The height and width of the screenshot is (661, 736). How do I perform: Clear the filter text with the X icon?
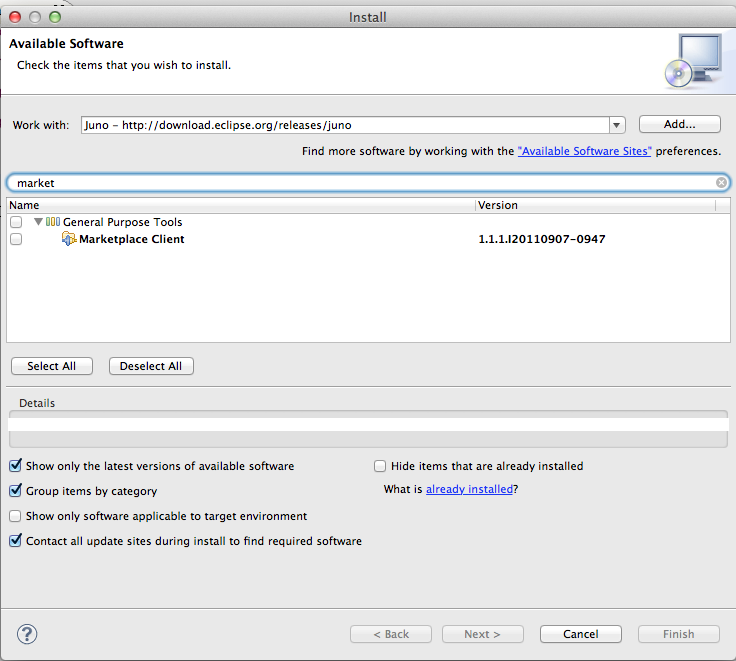click(721, 183)
